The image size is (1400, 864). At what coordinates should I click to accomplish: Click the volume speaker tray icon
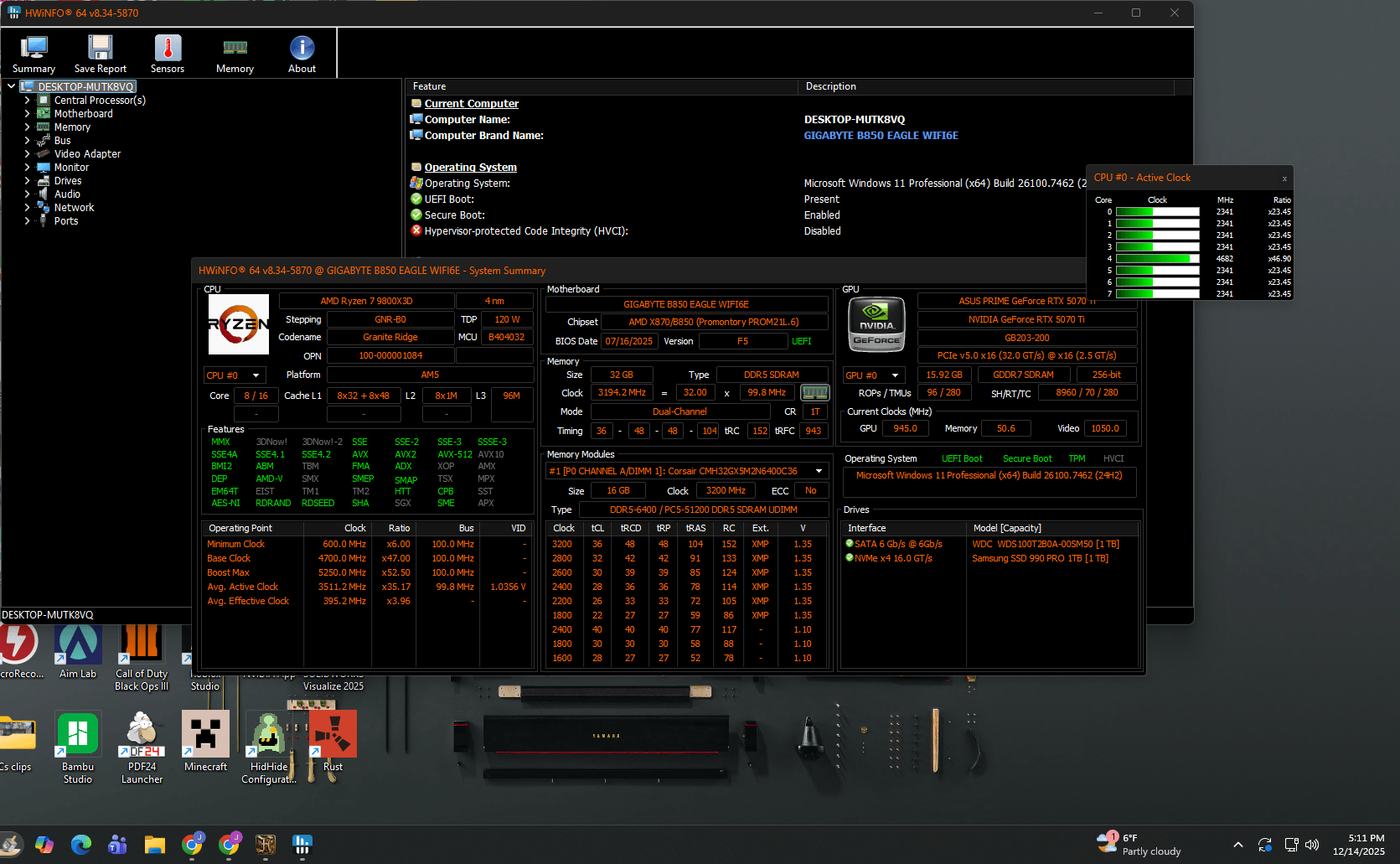point(1312,845)
